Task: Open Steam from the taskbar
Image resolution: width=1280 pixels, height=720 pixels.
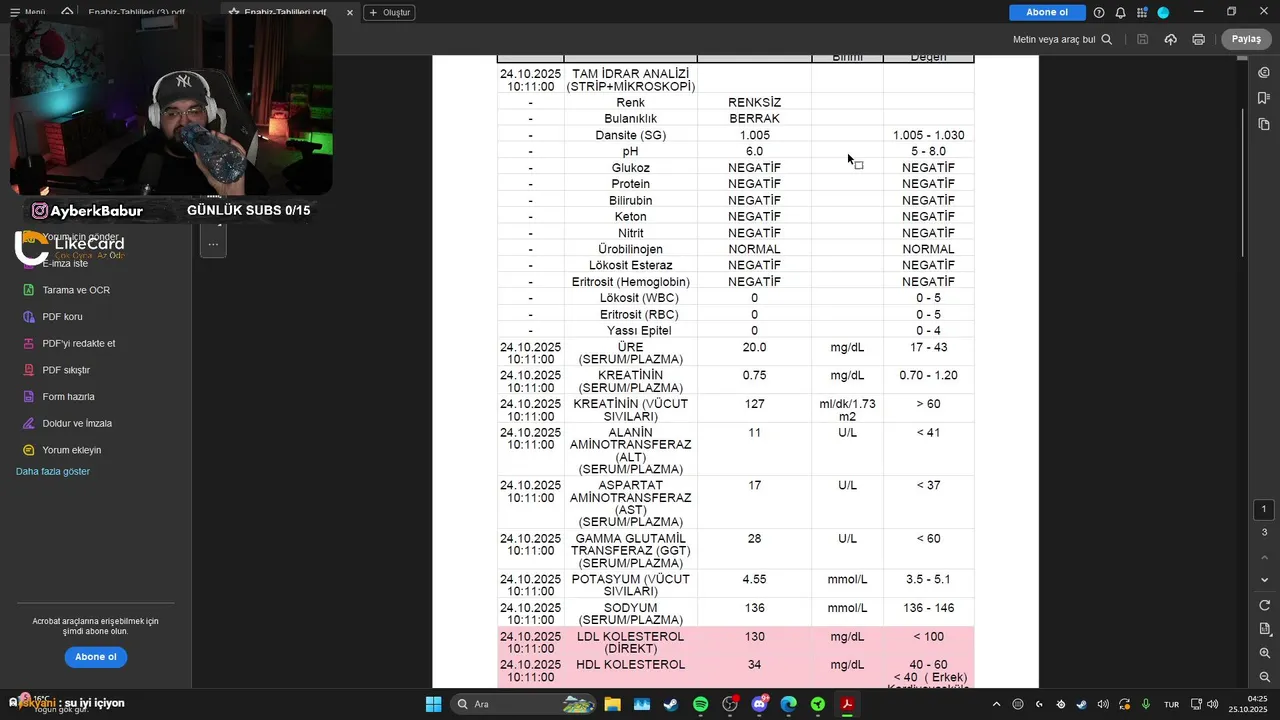Action: coord(671,704)
